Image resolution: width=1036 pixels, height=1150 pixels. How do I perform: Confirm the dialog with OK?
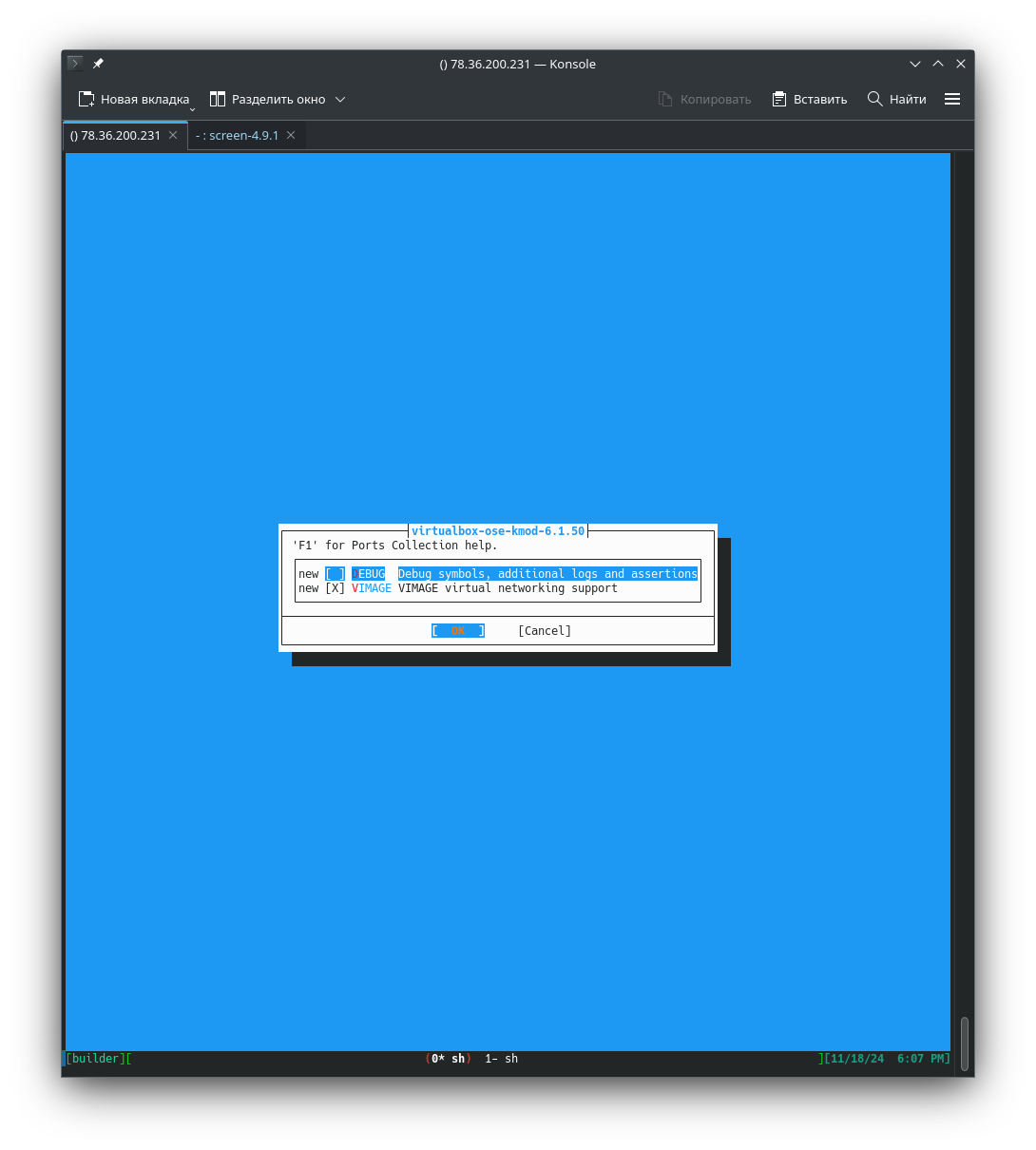(x=458, y=631)
